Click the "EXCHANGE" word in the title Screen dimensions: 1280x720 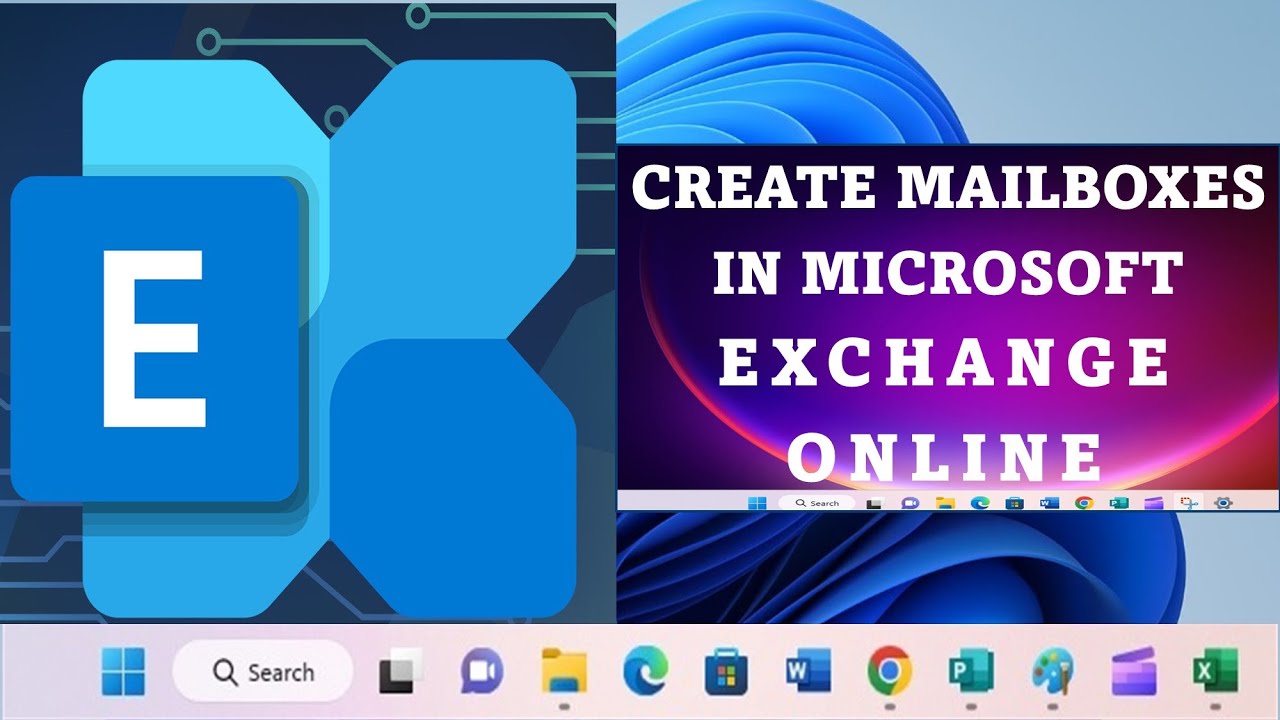click(x=945, y=363)
